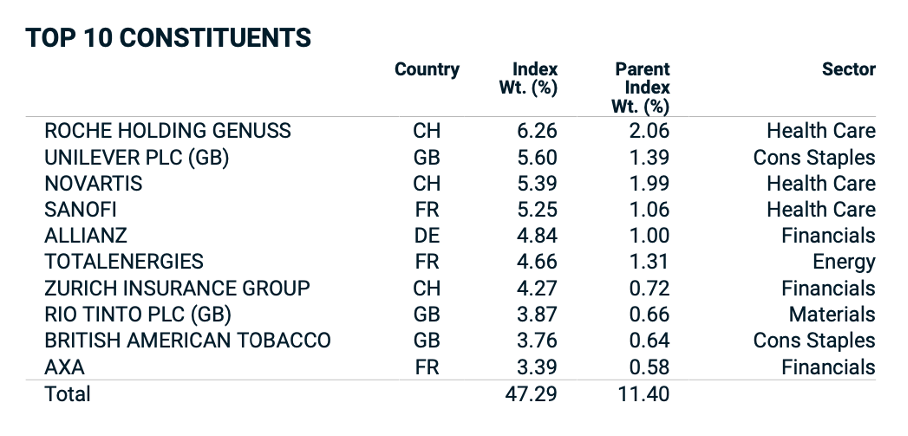This screenshot has height=436, width=908.
Task: Click the 11.40 parent index total
Action: [643, 394]
